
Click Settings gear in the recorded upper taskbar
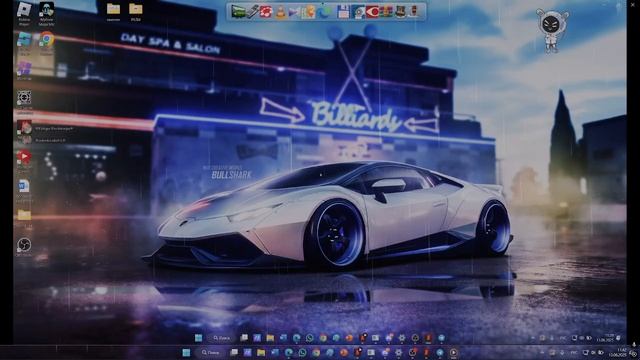[x=402, y=338]
